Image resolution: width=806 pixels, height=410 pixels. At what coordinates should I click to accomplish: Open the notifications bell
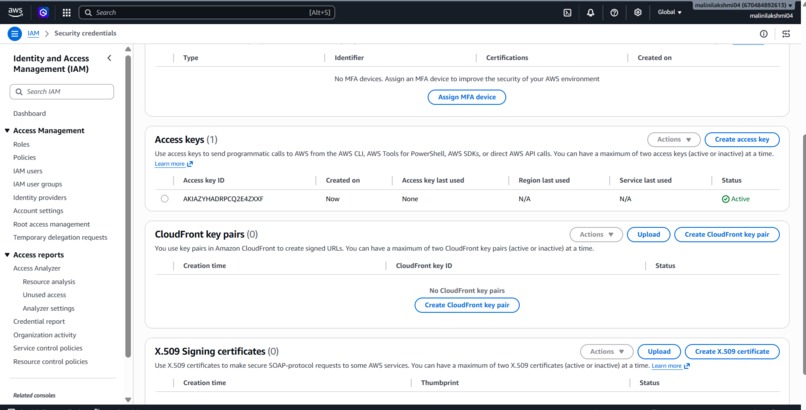click(x=591, y=12)
